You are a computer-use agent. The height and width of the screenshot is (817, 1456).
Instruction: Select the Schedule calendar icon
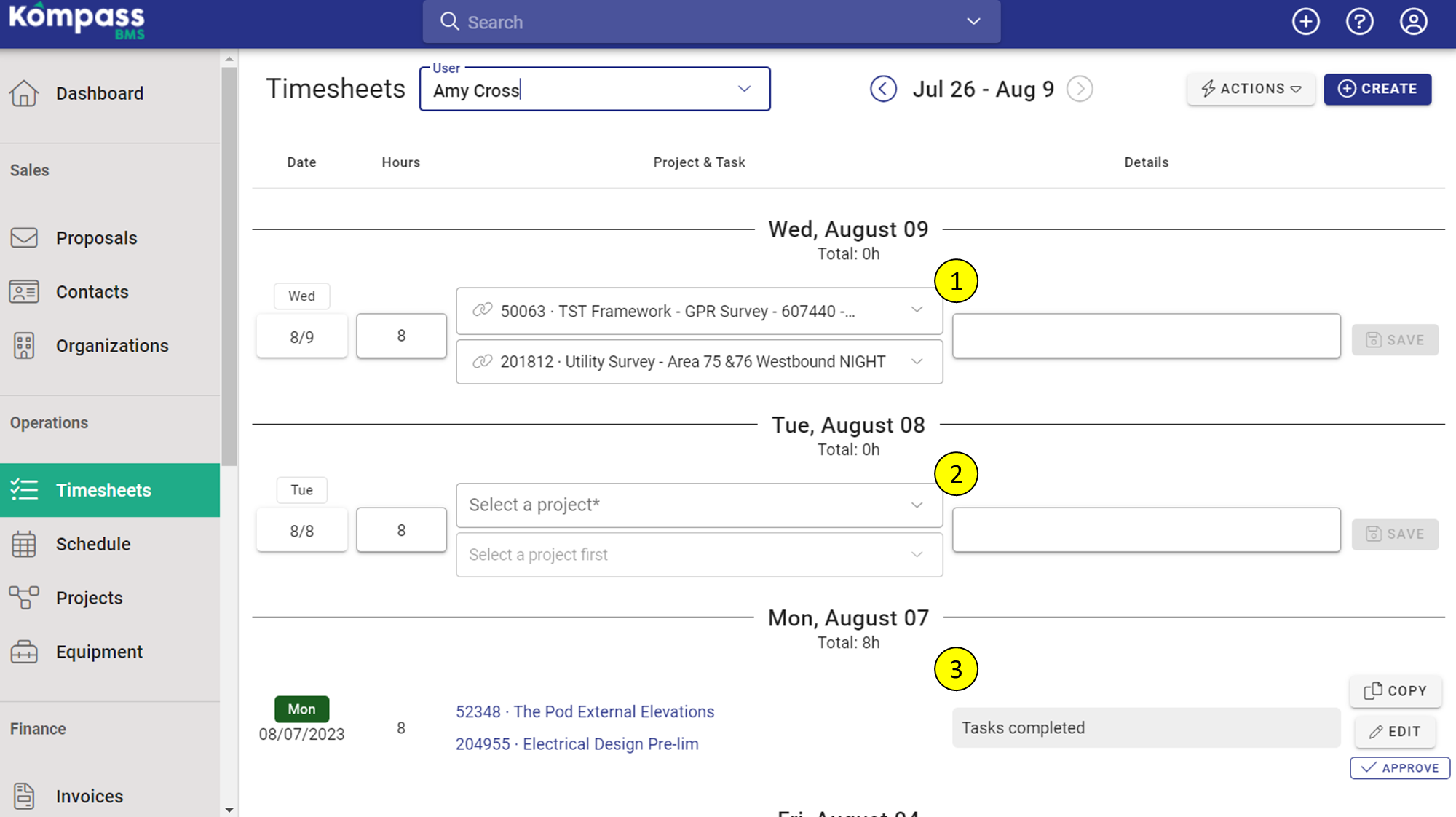coord(24,544)
